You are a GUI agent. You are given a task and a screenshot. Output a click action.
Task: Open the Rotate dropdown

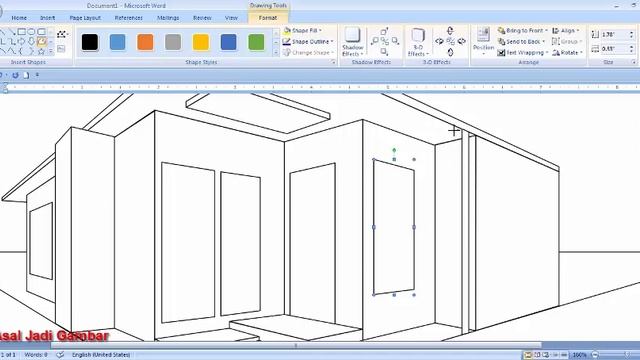coord(567,53)
